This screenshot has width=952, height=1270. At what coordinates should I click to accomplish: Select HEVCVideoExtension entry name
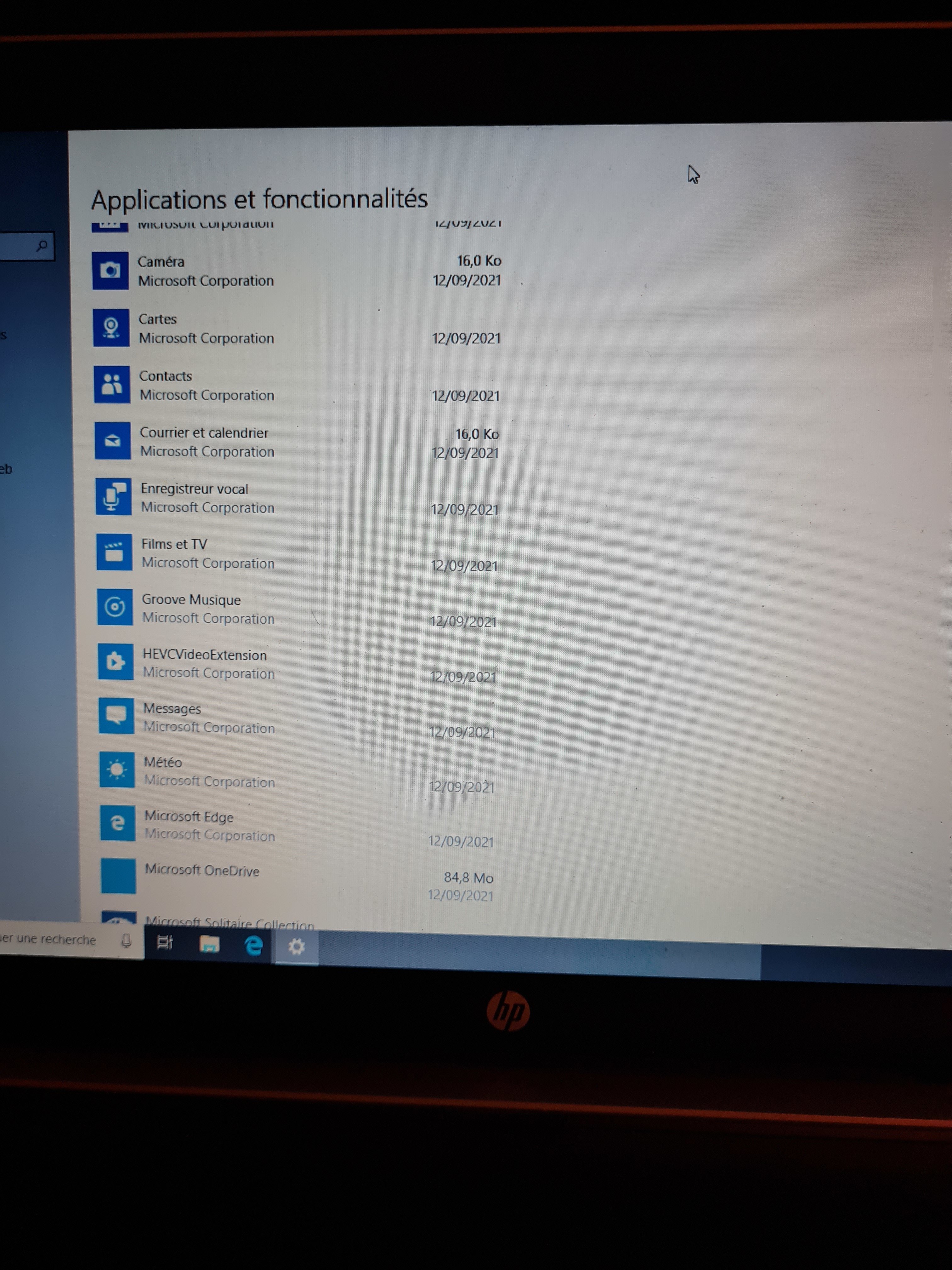[x=205, y=655]
